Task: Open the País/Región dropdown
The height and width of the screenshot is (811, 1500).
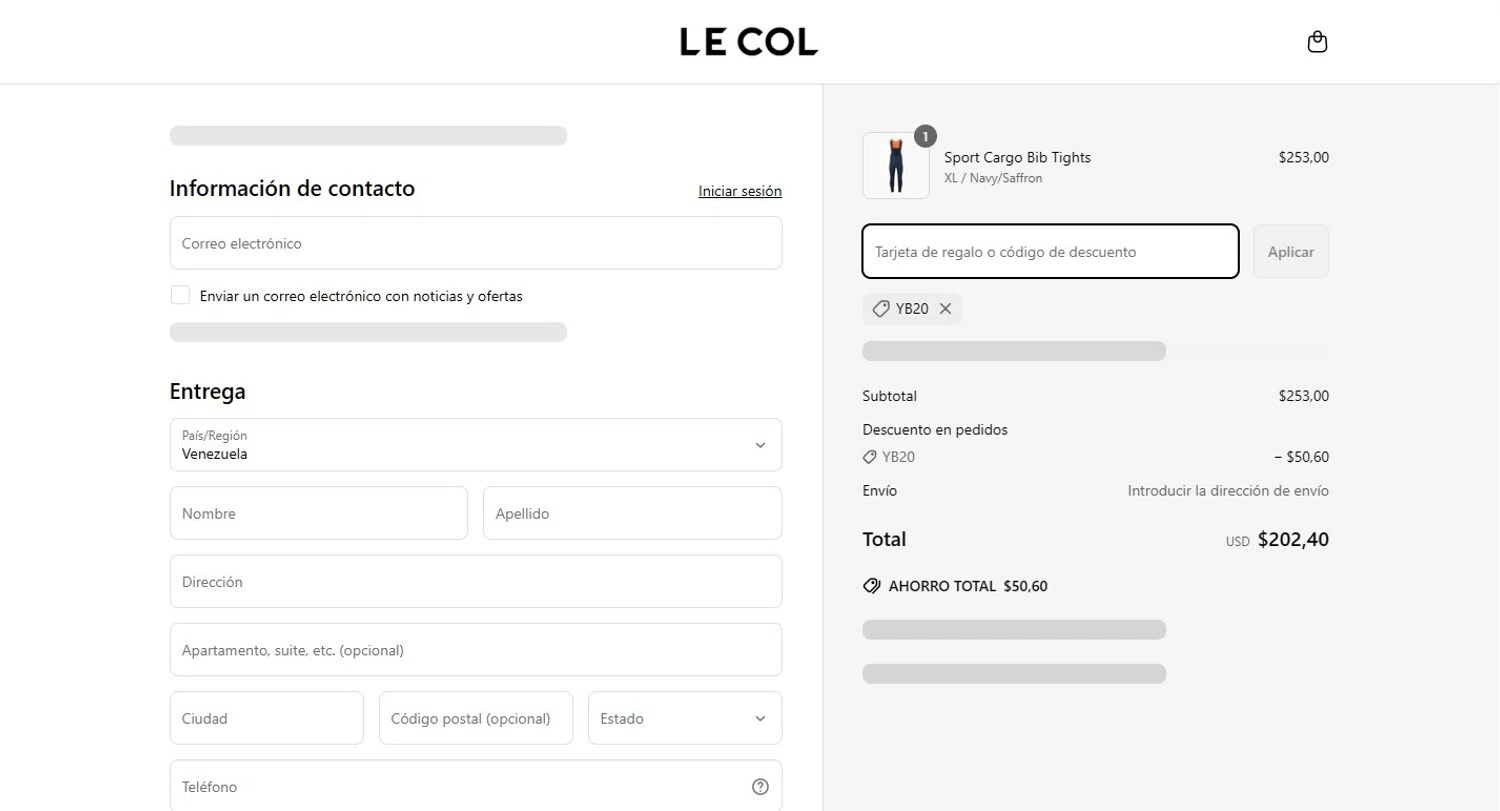Action: (x=476, y=445)
